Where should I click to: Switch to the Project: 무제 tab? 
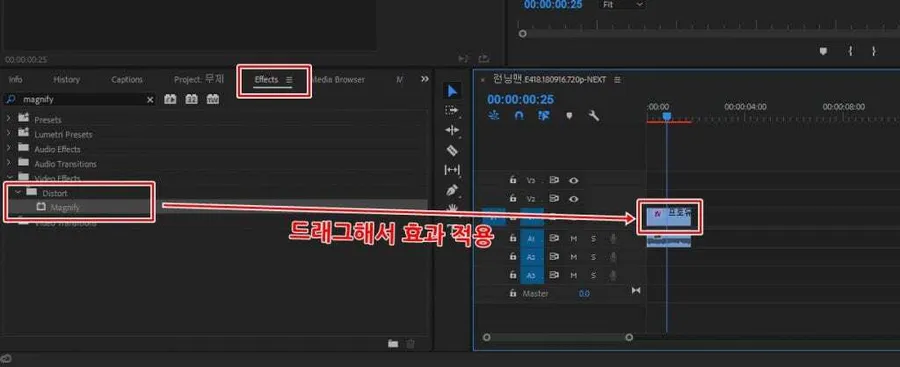click(199, 79)
